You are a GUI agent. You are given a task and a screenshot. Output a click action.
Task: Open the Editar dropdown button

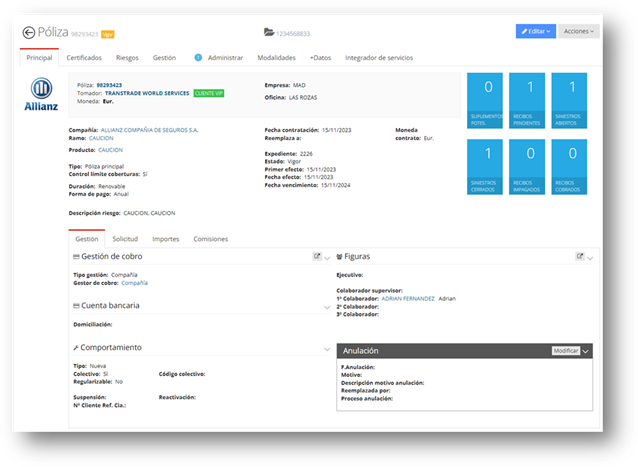coord(535,31)
